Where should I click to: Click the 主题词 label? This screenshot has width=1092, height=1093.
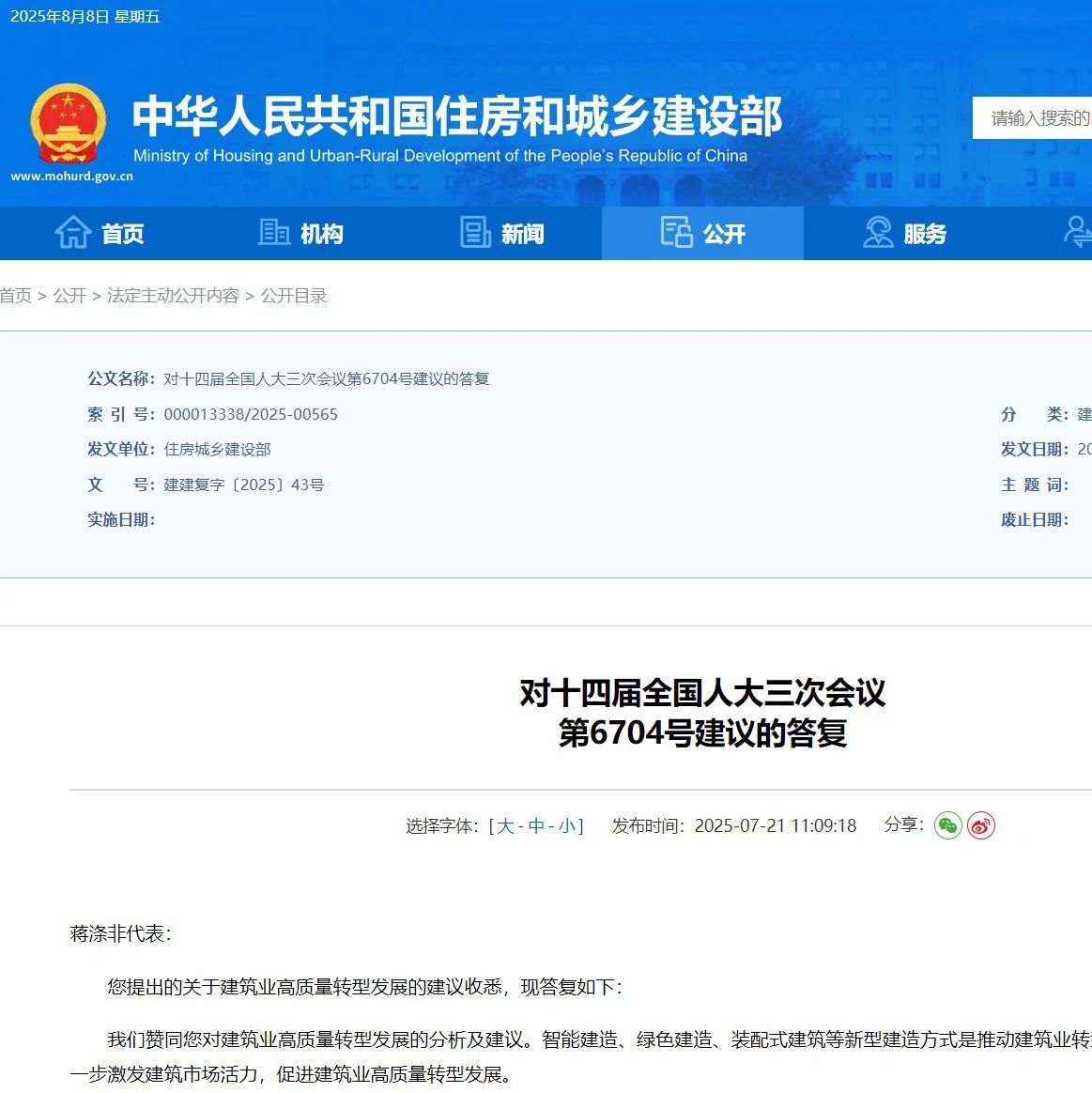(x=1034, y=485)
